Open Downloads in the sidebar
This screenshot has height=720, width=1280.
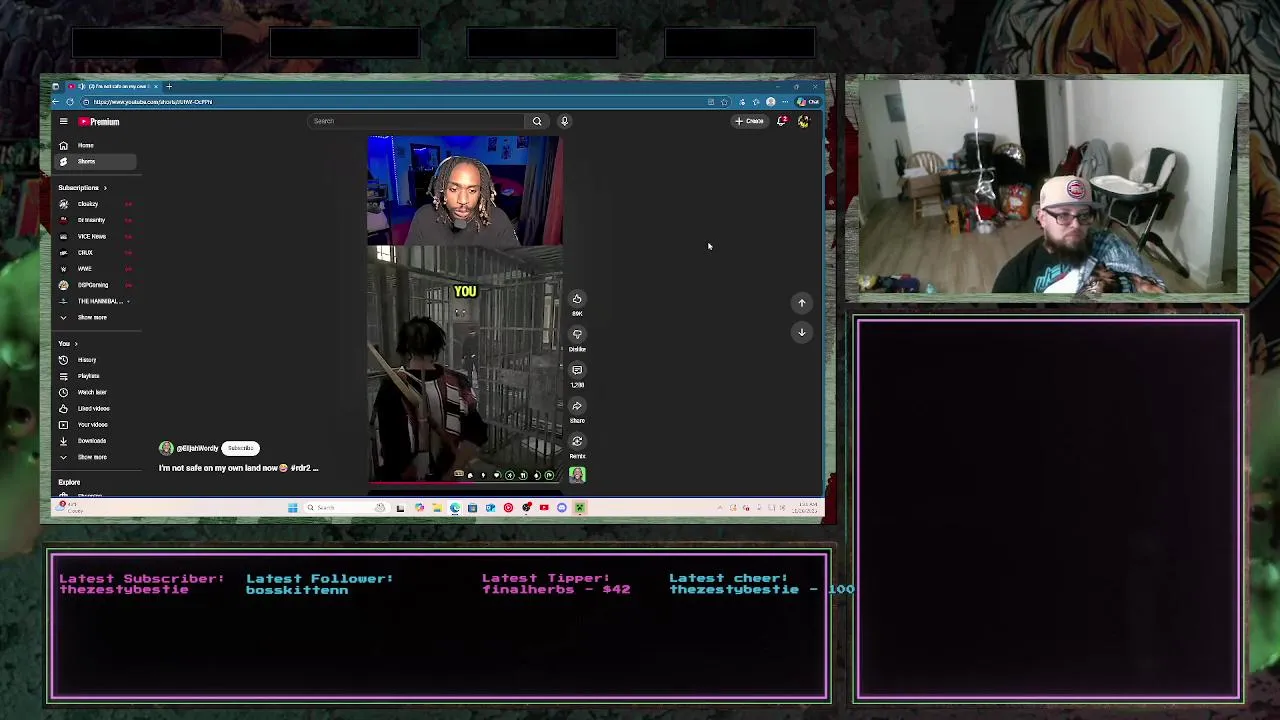click(96, 440)
